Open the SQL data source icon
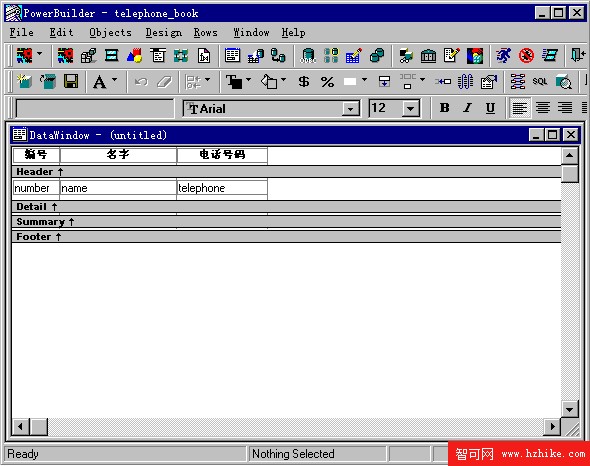590x466 pixels. [x=540, y=81]
